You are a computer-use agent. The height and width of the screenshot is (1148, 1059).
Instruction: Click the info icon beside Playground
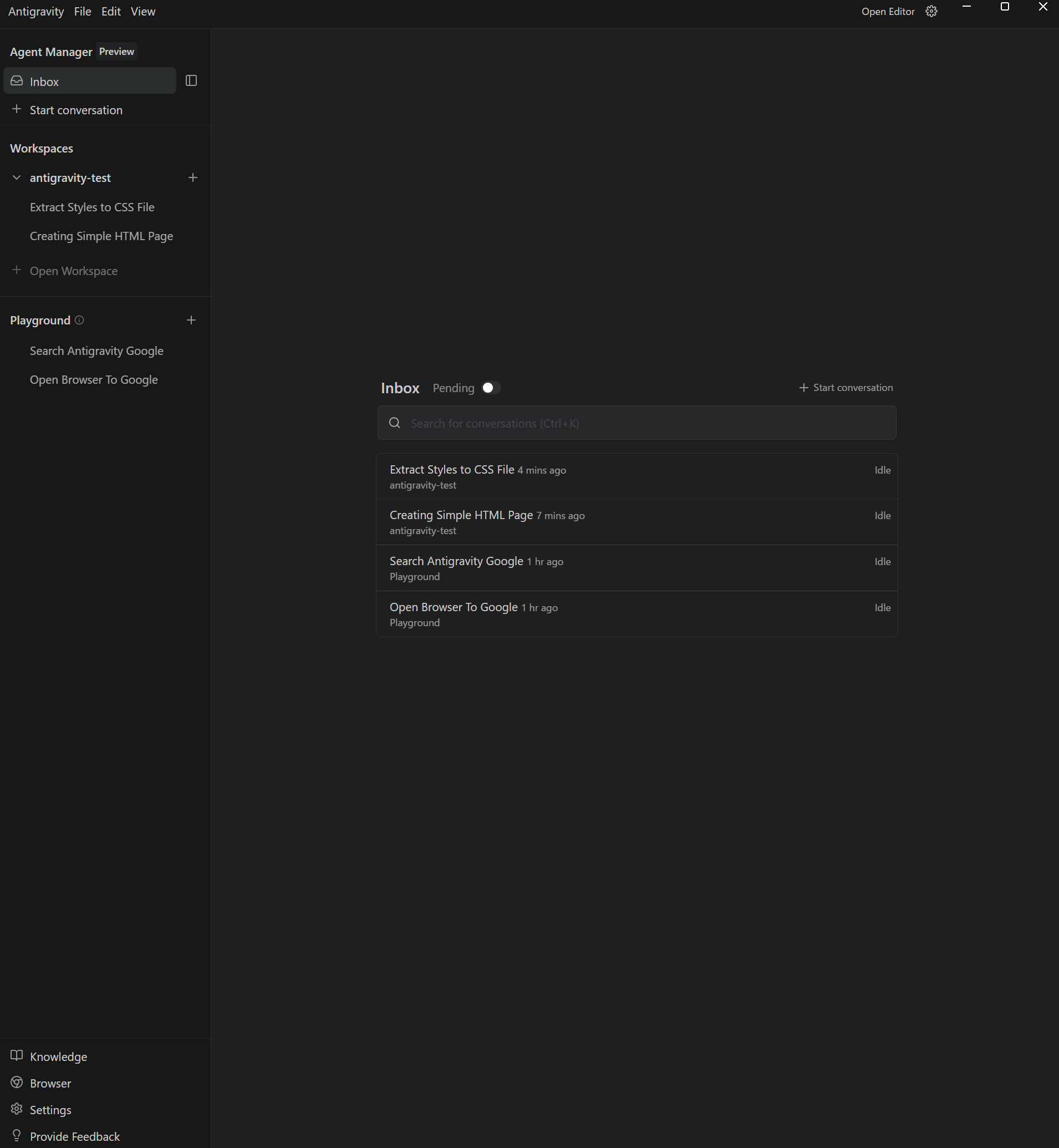pos(80,320)
